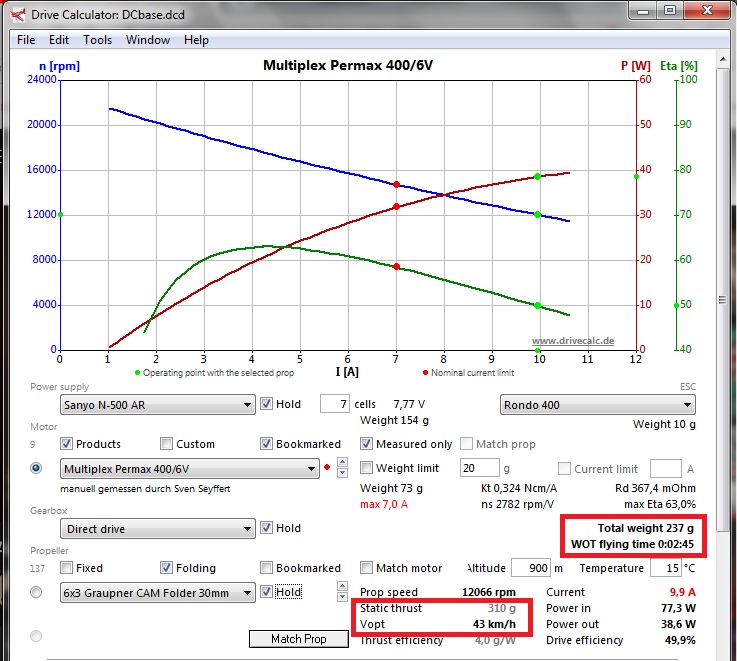
Task: Click the green operating point on the red power curve
Action: [537, 176]
